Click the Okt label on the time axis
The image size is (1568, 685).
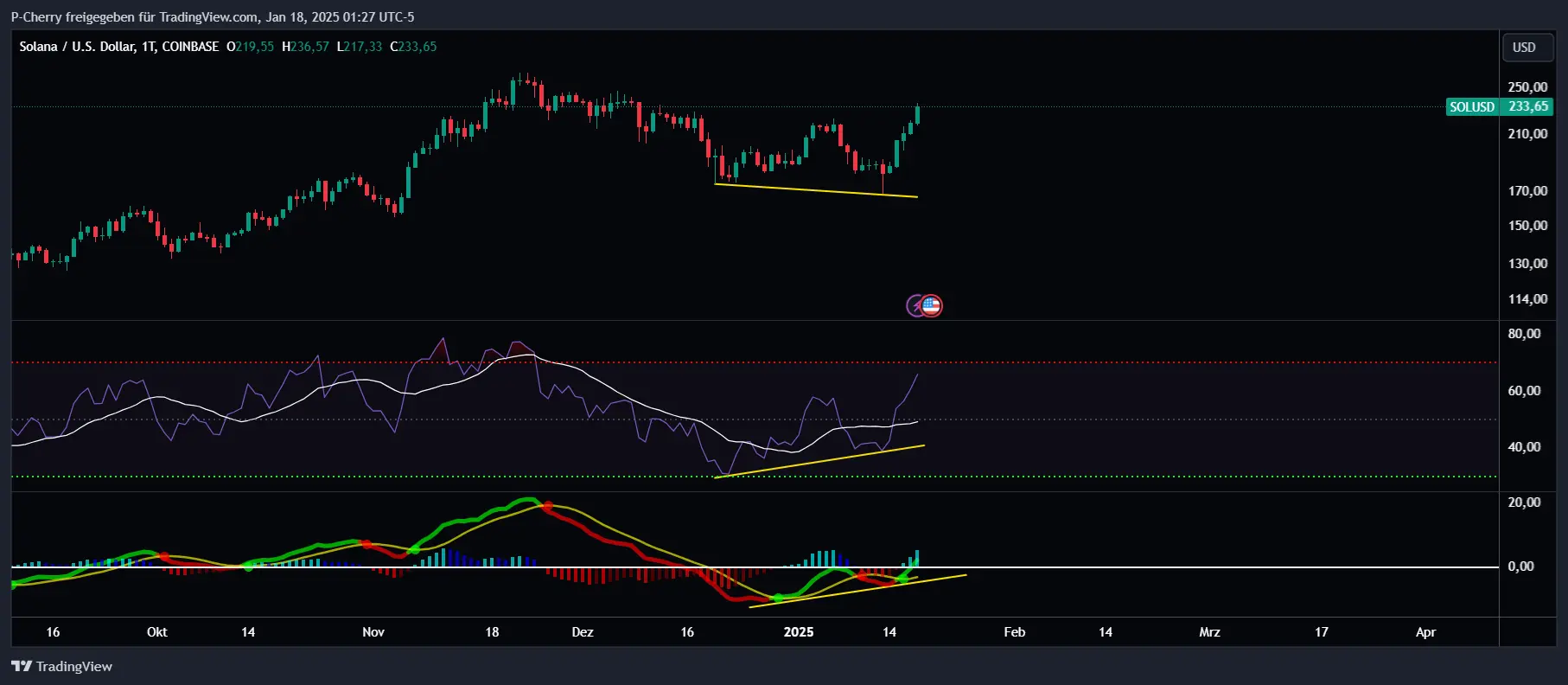(x=157, y=632)
